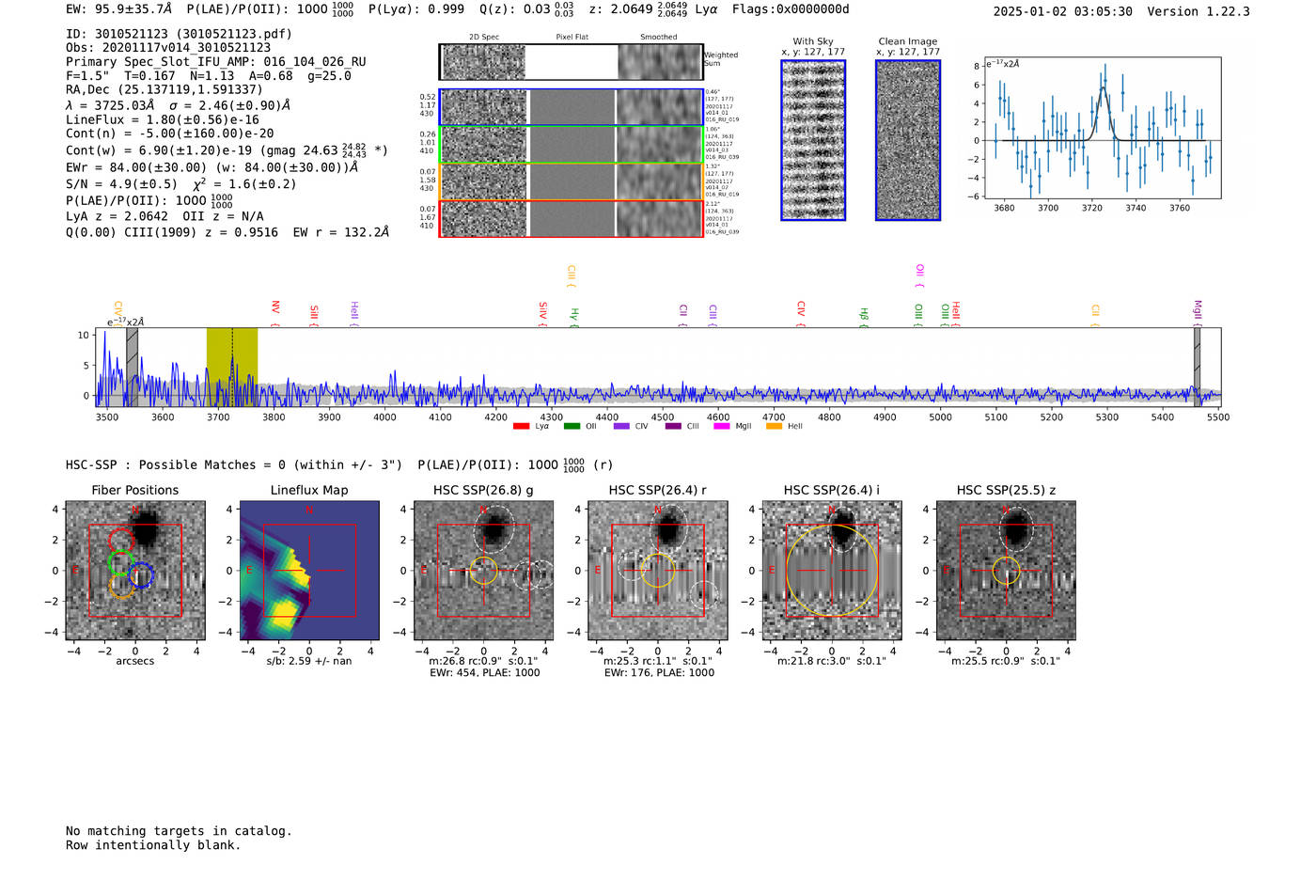Click the purple CIV legend swatch

point(621,426)
